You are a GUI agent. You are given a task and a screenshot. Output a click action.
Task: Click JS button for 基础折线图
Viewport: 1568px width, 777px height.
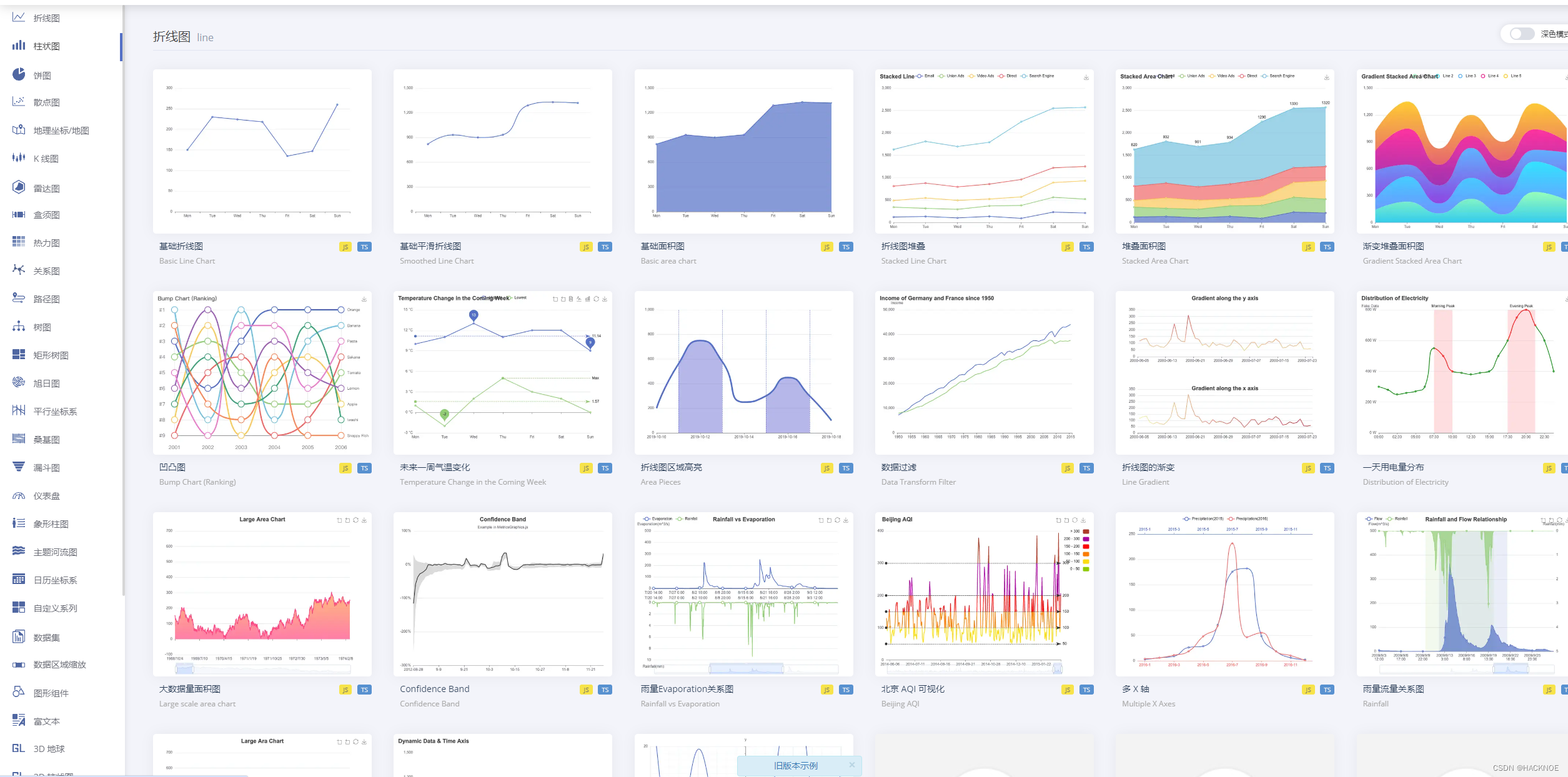[x=345, y=247]
